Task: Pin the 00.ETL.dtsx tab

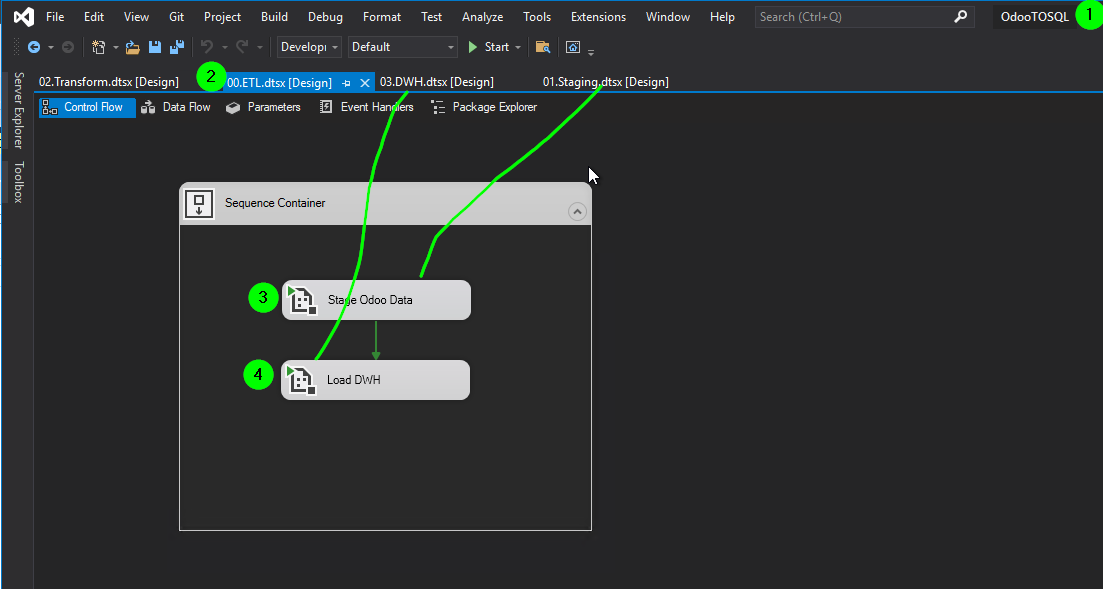Action: pyautogui.click(x=346, y=83)
